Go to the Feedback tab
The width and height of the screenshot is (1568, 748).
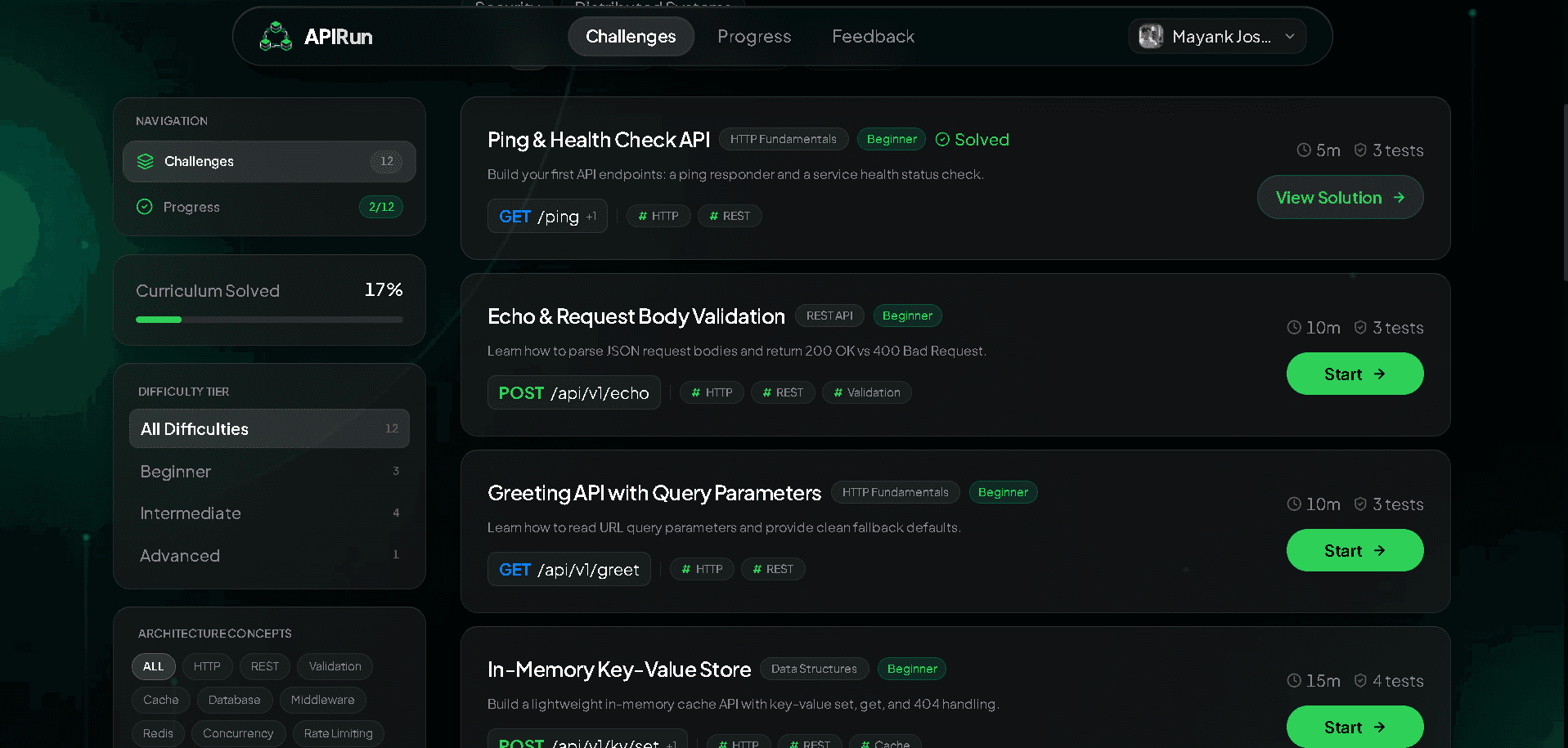(873, 37)
